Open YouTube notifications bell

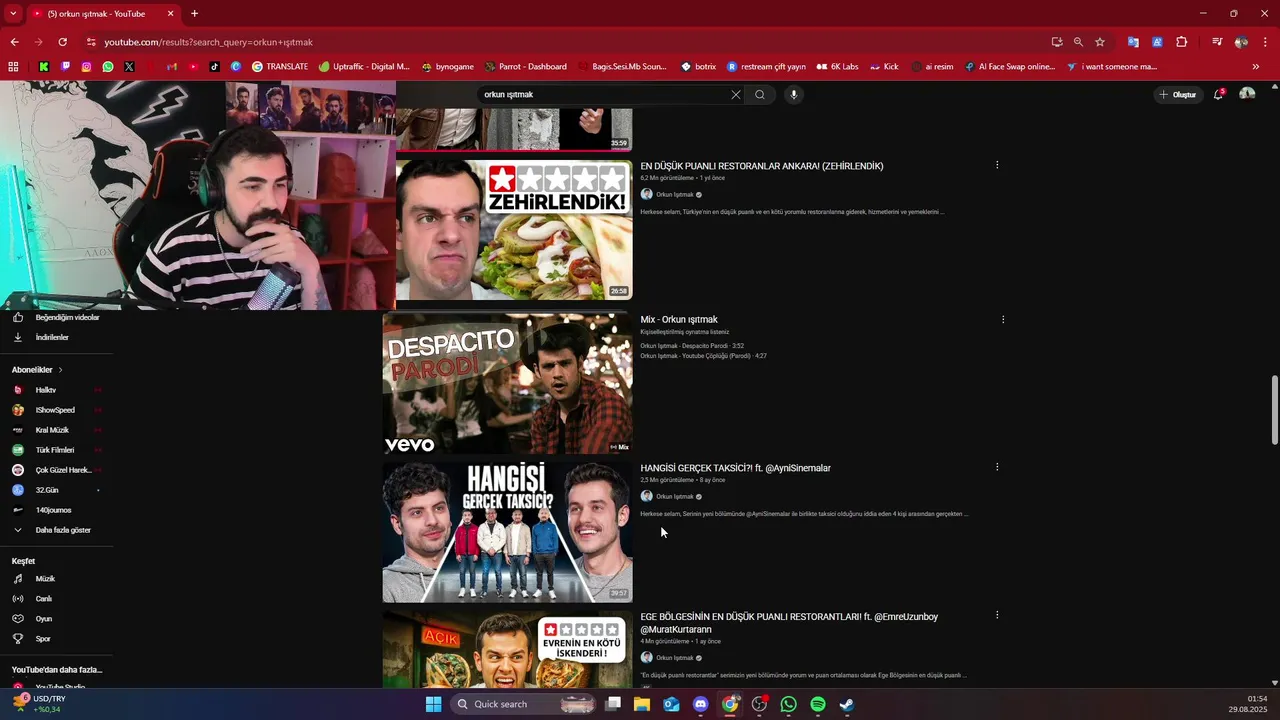click(x=1218, y=94)
